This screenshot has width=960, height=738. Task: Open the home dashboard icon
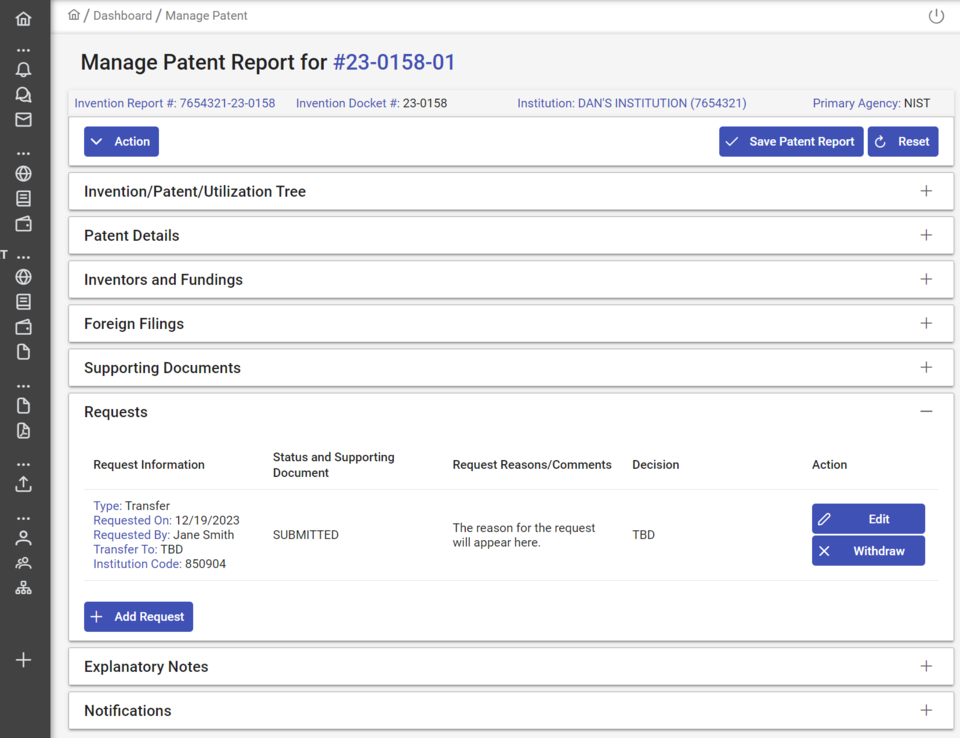tap(23, 16)
